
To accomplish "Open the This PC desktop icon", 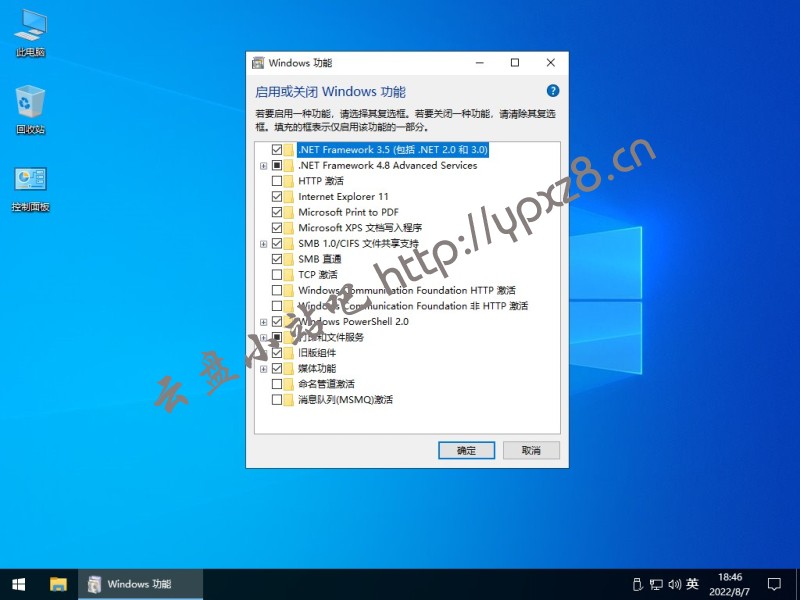I will tap(31, 33).
